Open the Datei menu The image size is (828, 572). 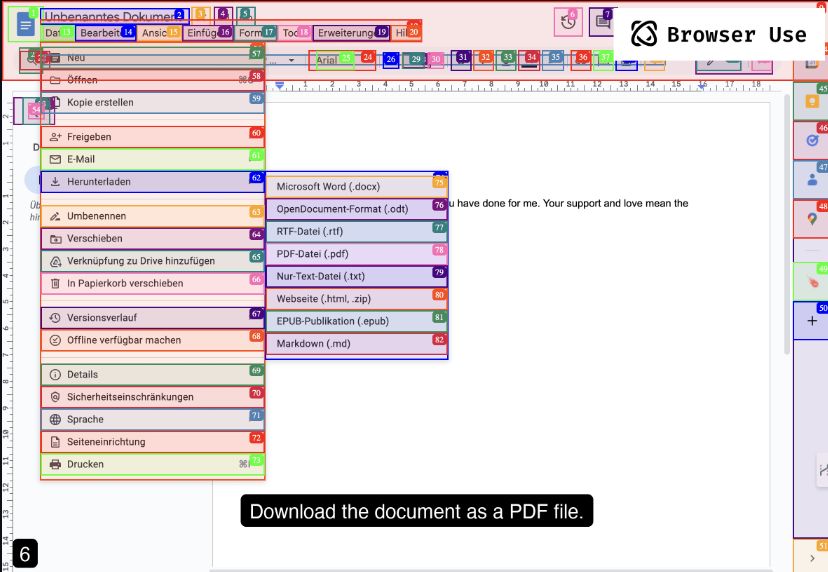(x=59, y=33)
